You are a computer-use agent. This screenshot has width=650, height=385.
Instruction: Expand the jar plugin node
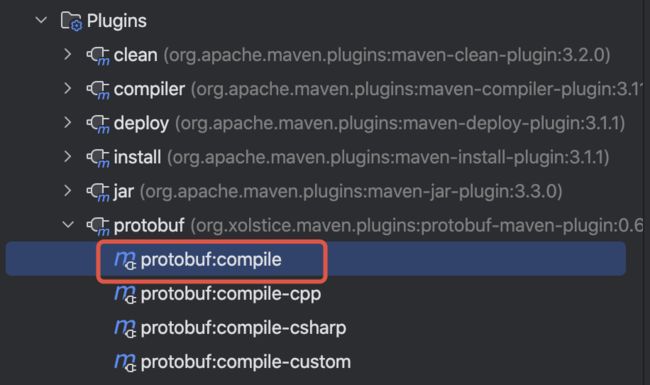(x=68, y=191)
